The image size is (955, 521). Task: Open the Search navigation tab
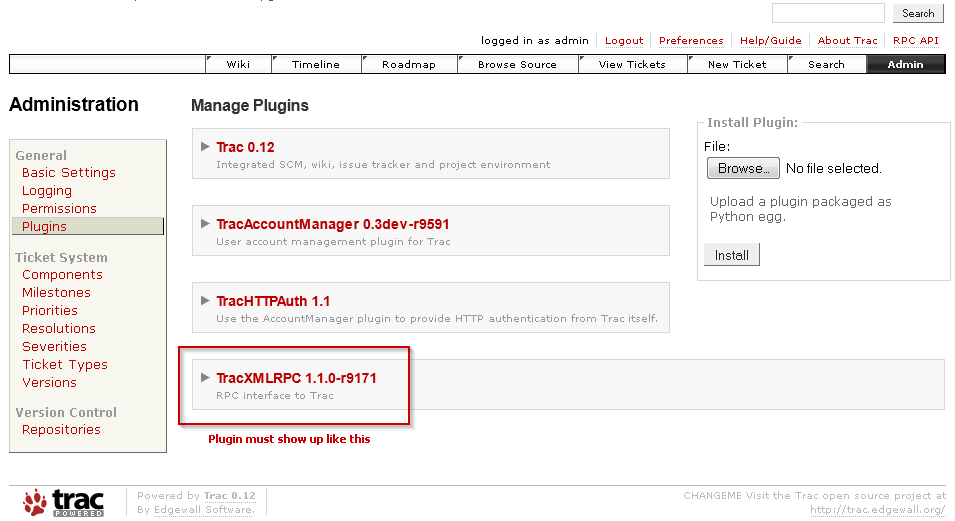(826, 64)
